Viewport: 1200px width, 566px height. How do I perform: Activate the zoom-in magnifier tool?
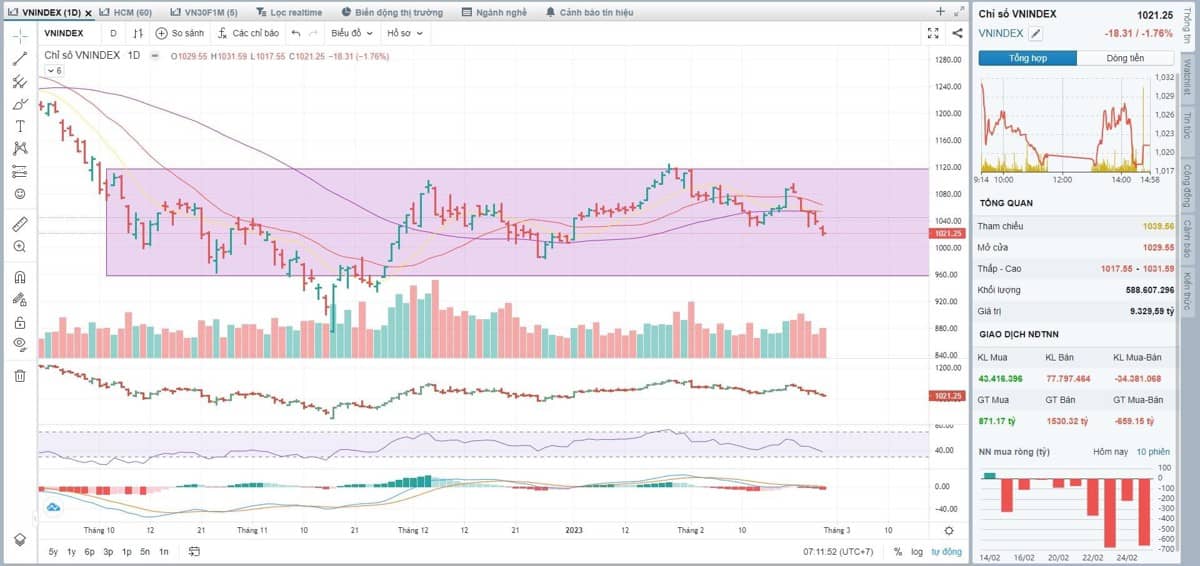point(19,246)
